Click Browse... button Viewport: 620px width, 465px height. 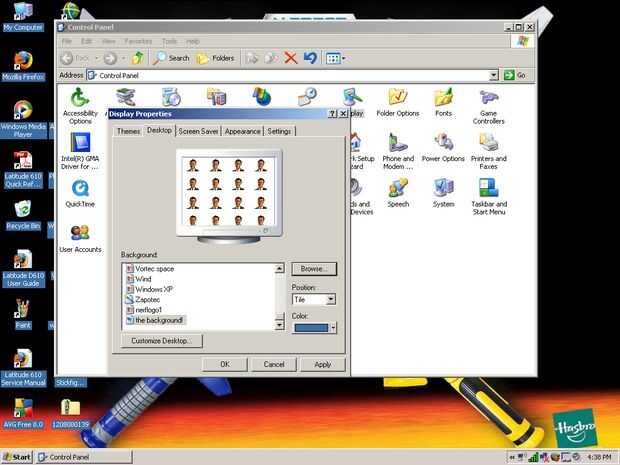(314, 269)
